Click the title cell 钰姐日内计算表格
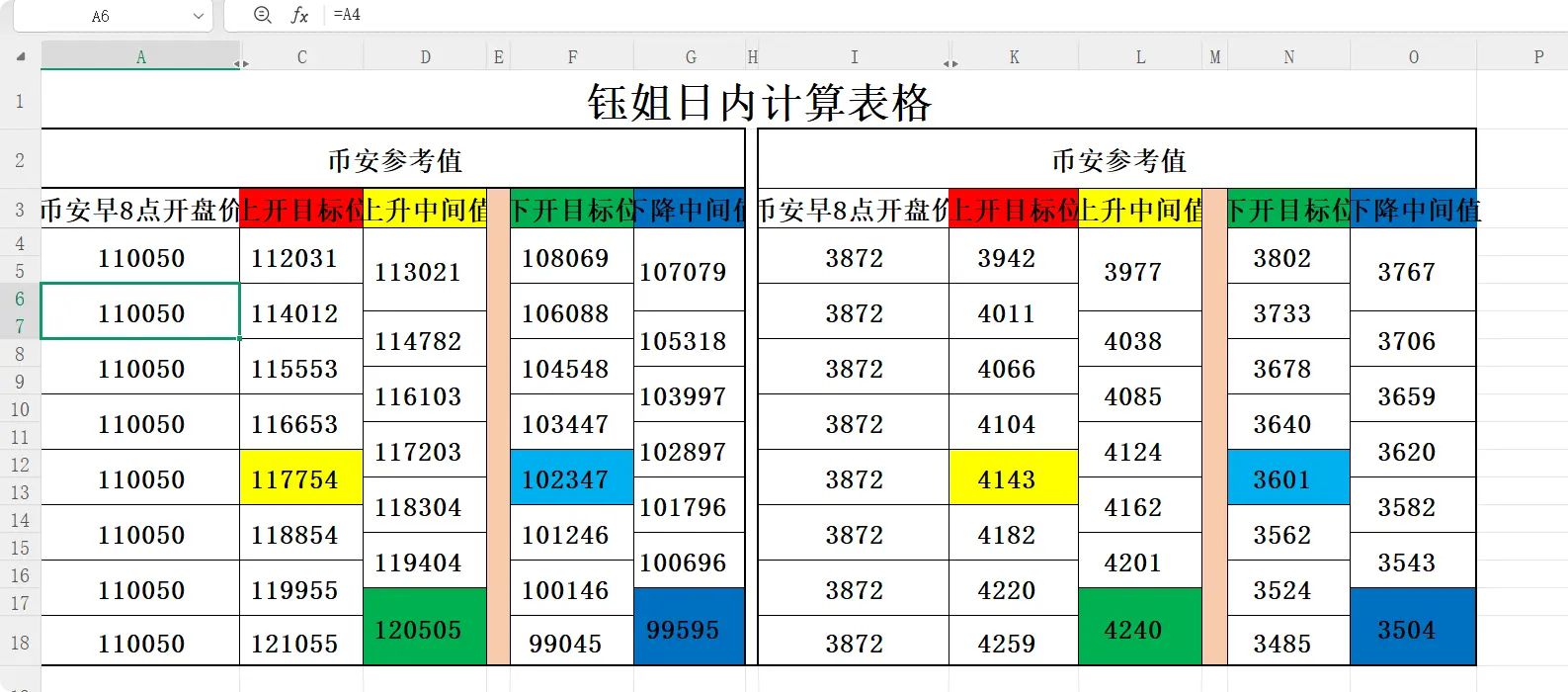 point(759,101)
